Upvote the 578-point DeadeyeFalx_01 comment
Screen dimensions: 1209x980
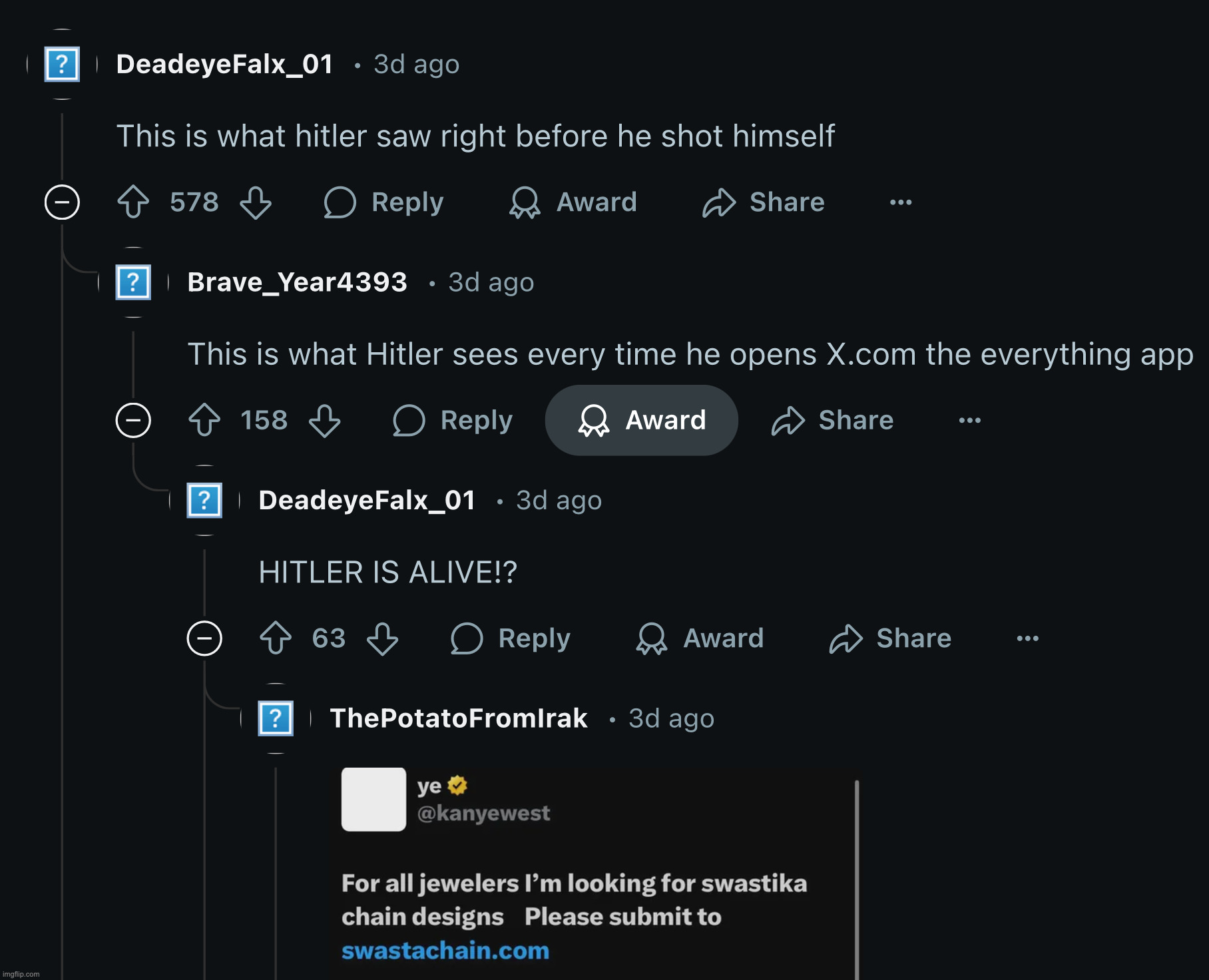[x=133, y=202]
